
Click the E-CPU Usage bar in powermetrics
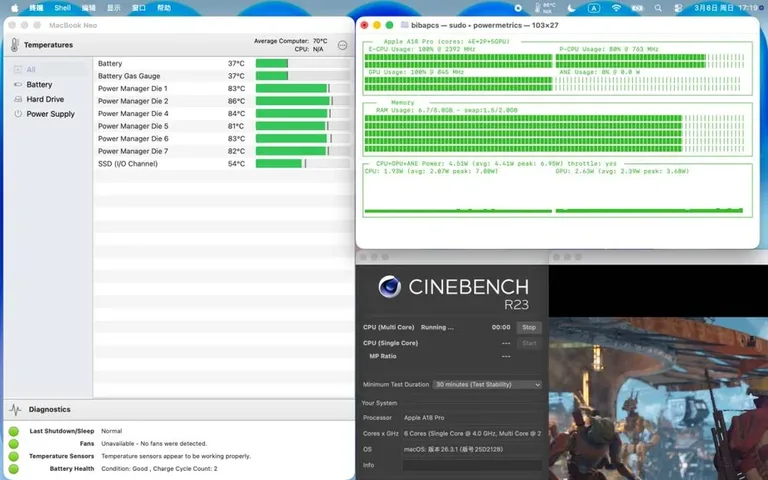(x=458, y=61)
